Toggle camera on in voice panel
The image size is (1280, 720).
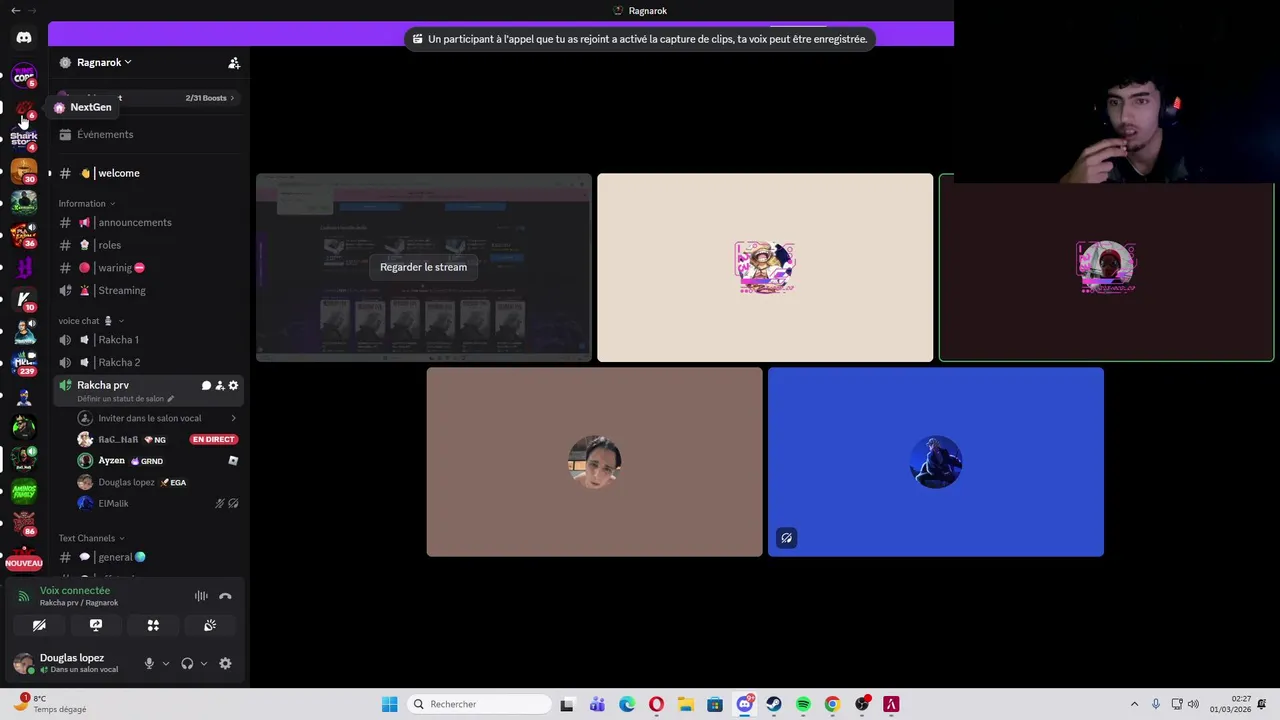(x=39, y=625)
